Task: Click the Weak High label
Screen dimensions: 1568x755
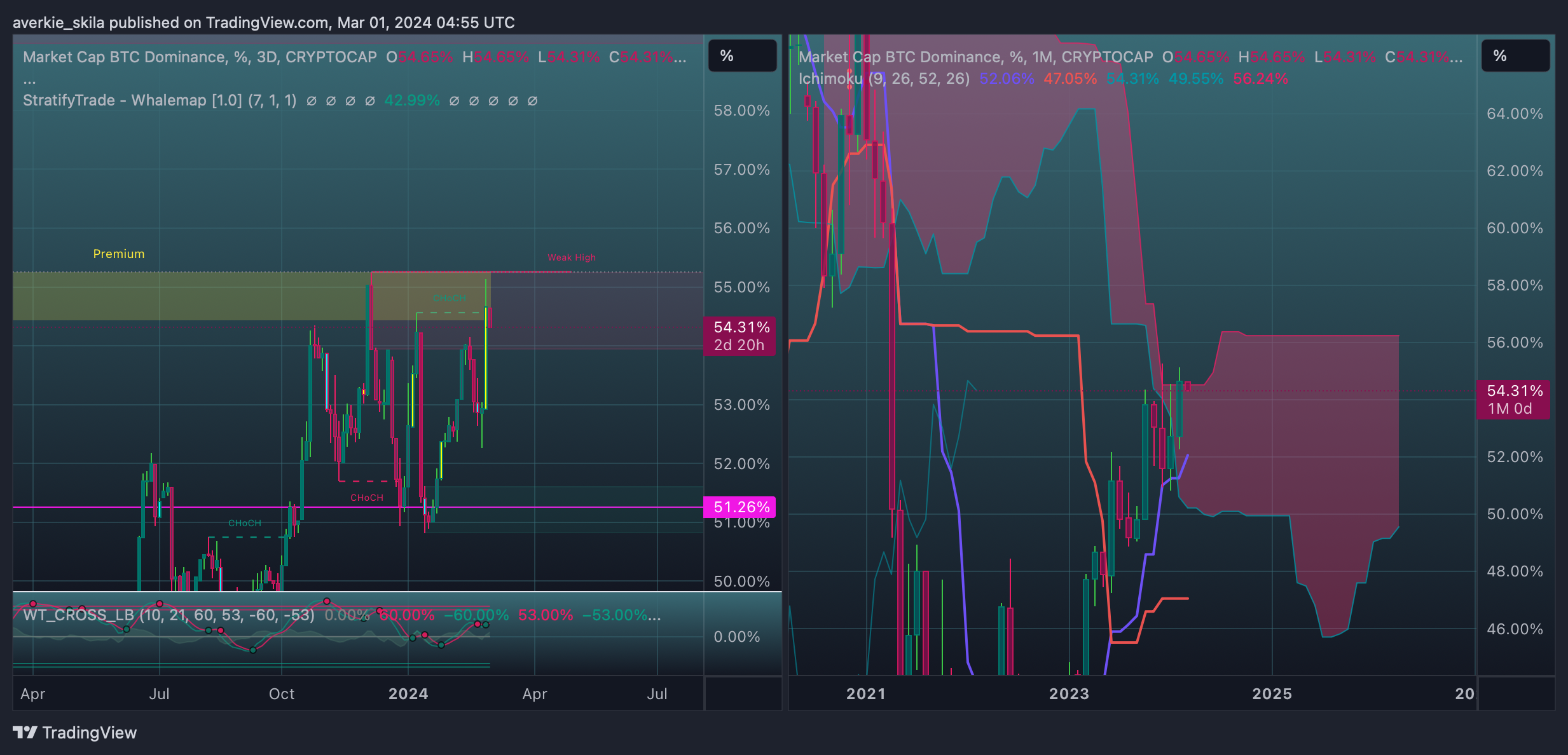Action: 572,257
